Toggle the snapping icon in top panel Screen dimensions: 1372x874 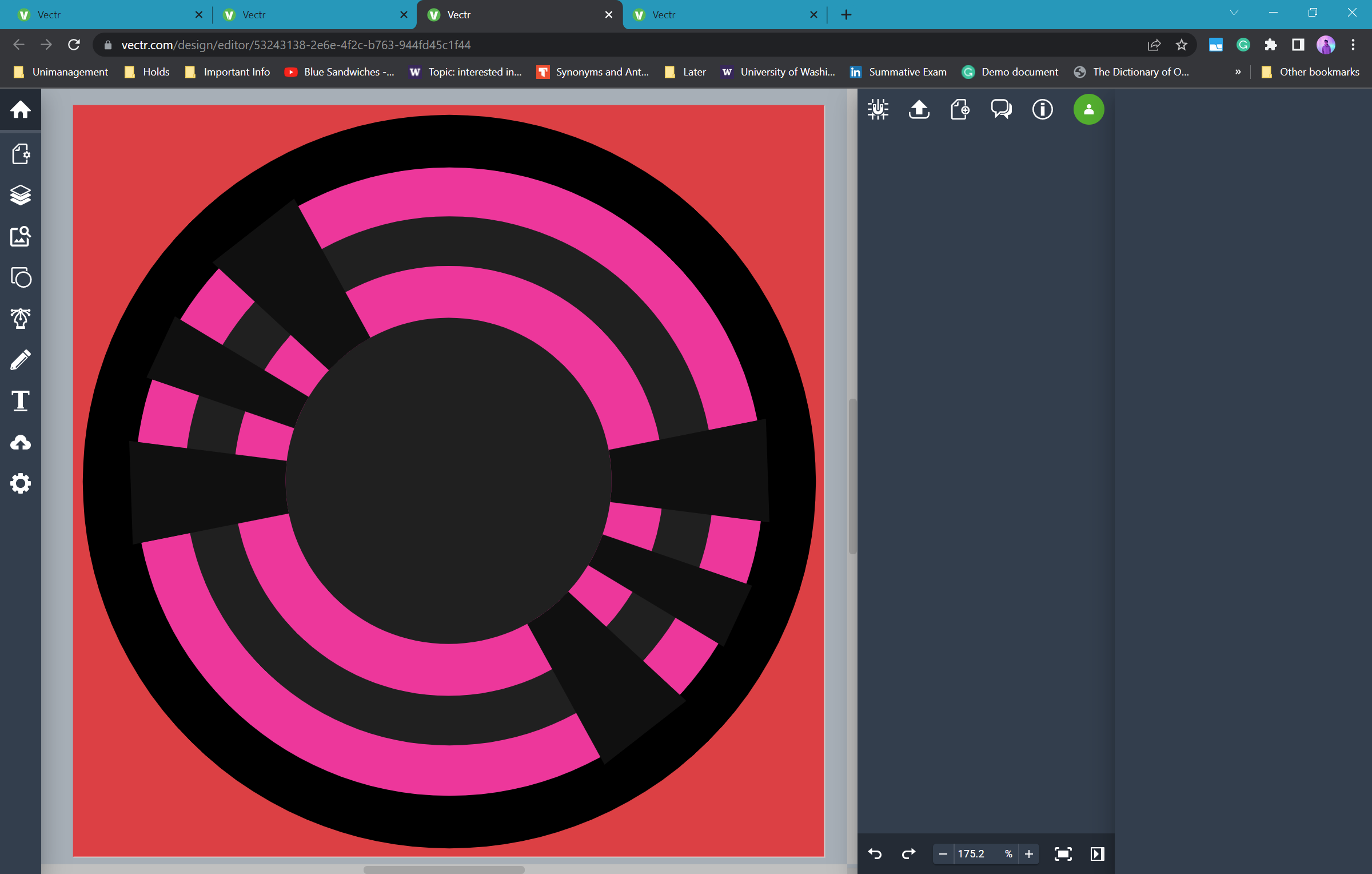(x=878, y=109)
